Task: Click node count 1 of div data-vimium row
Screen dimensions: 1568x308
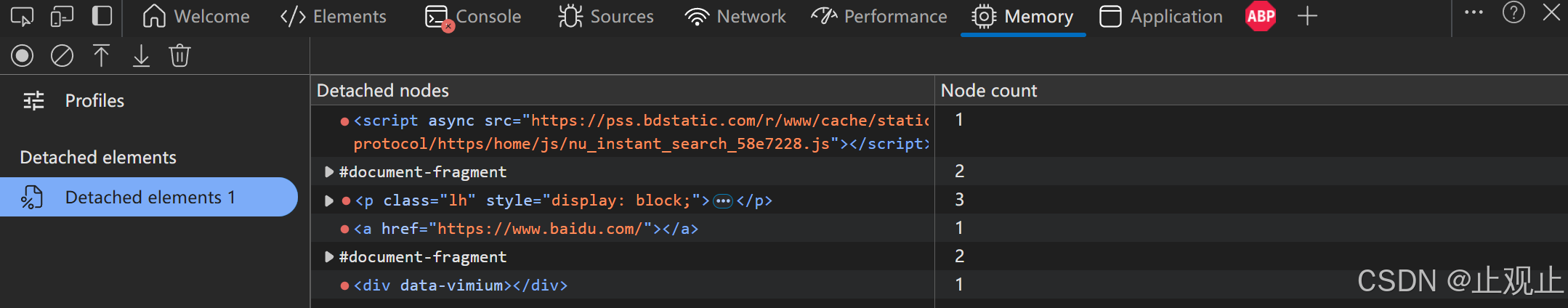Action: (959, 284)
